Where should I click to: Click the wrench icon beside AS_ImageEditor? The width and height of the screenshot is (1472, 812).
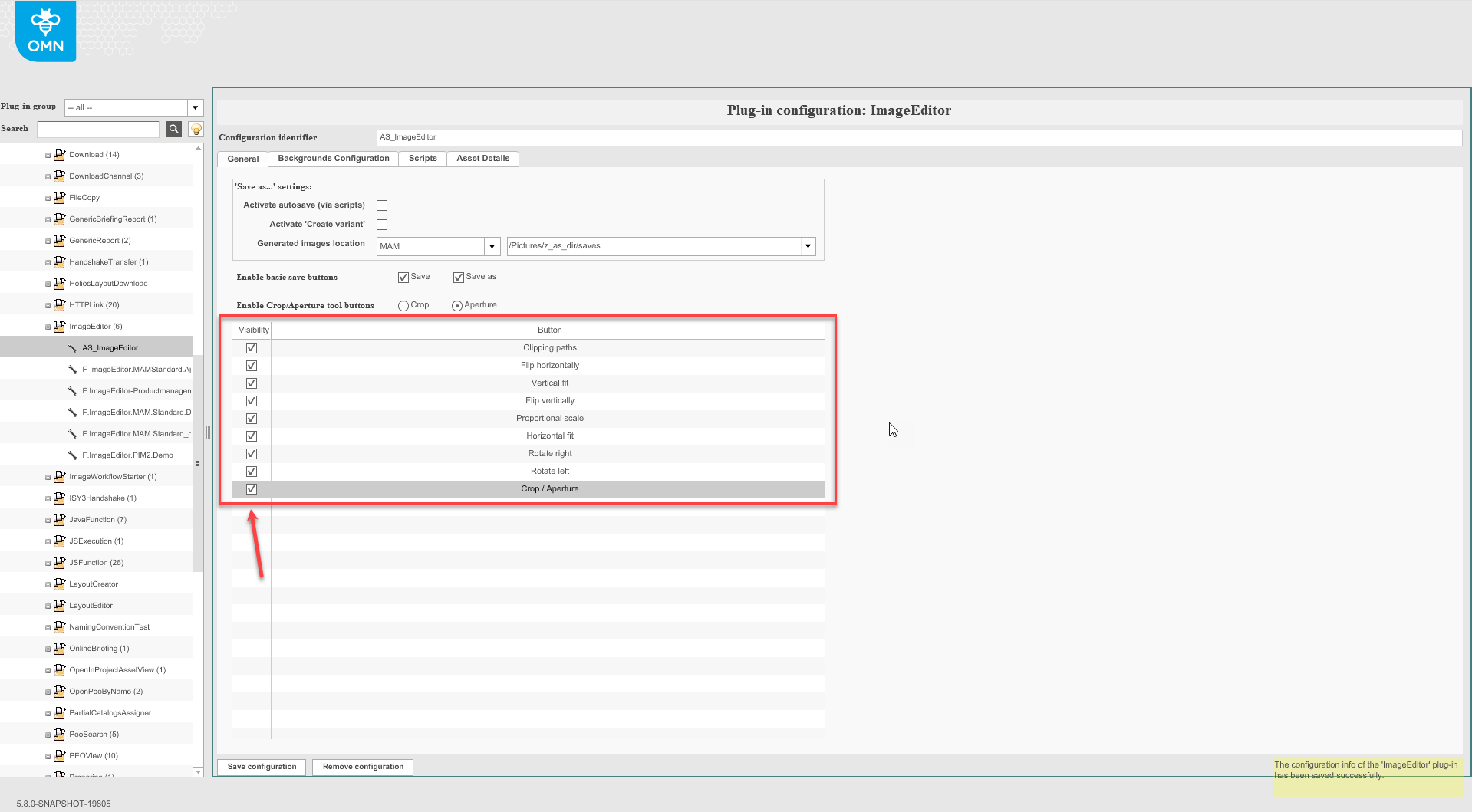[x=74, y=347]
